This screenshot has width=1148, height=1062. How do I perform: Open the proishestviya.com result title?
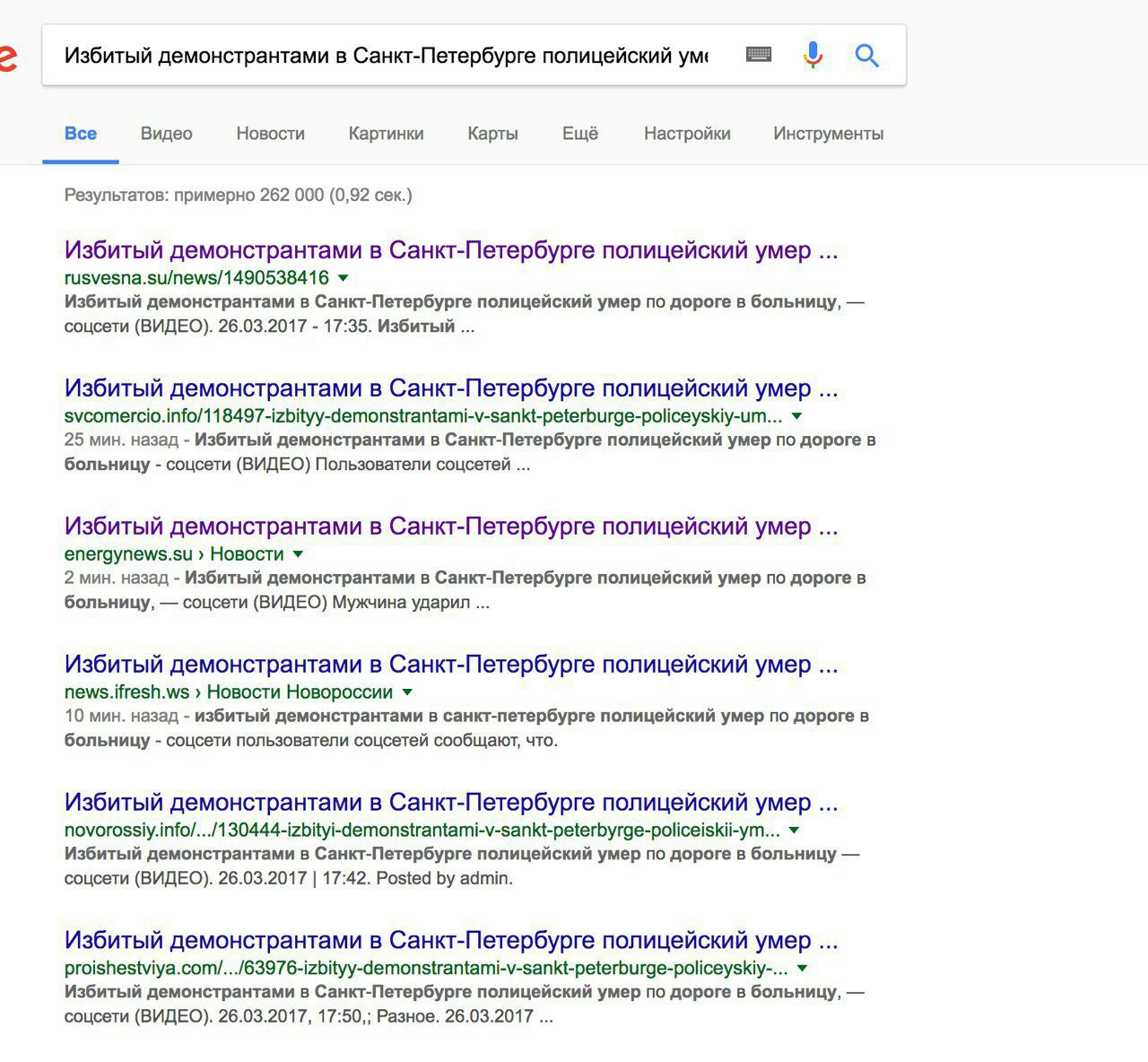pyautogui.click(x=451, y=941)
